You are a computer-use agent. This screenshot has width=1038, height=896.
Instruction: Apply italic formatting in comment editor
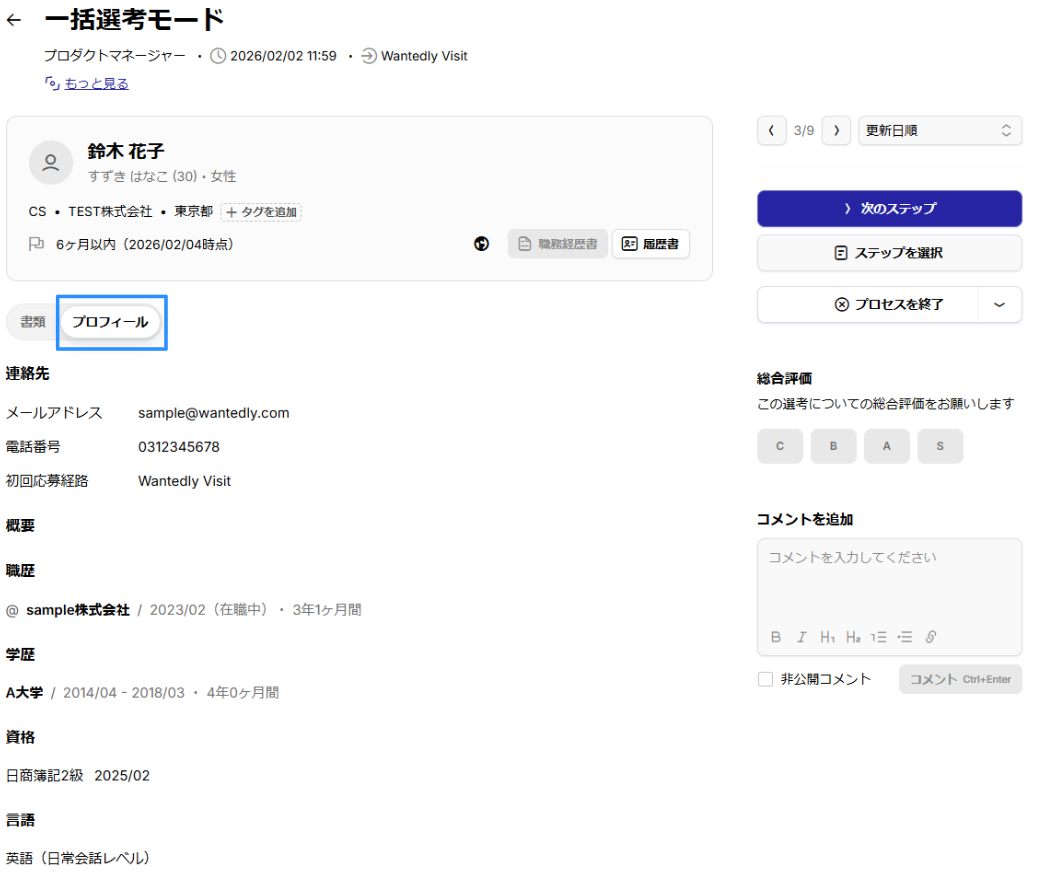point(801,637)
